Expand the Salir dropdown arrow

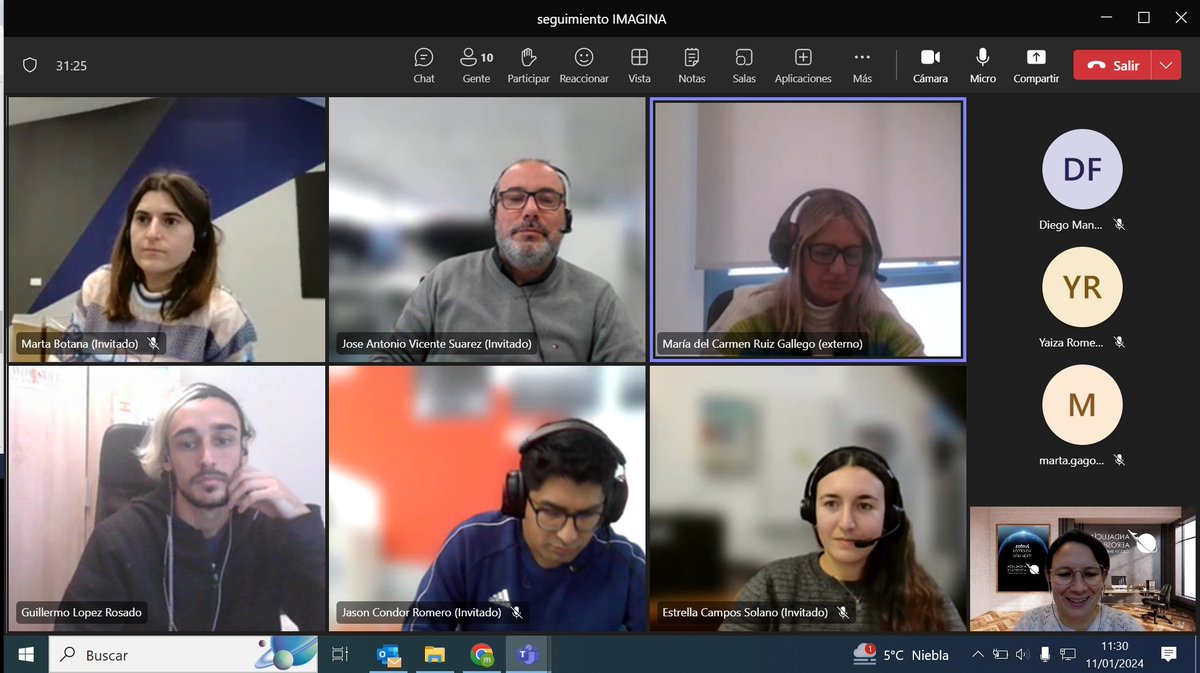(x=1167, y=65)
